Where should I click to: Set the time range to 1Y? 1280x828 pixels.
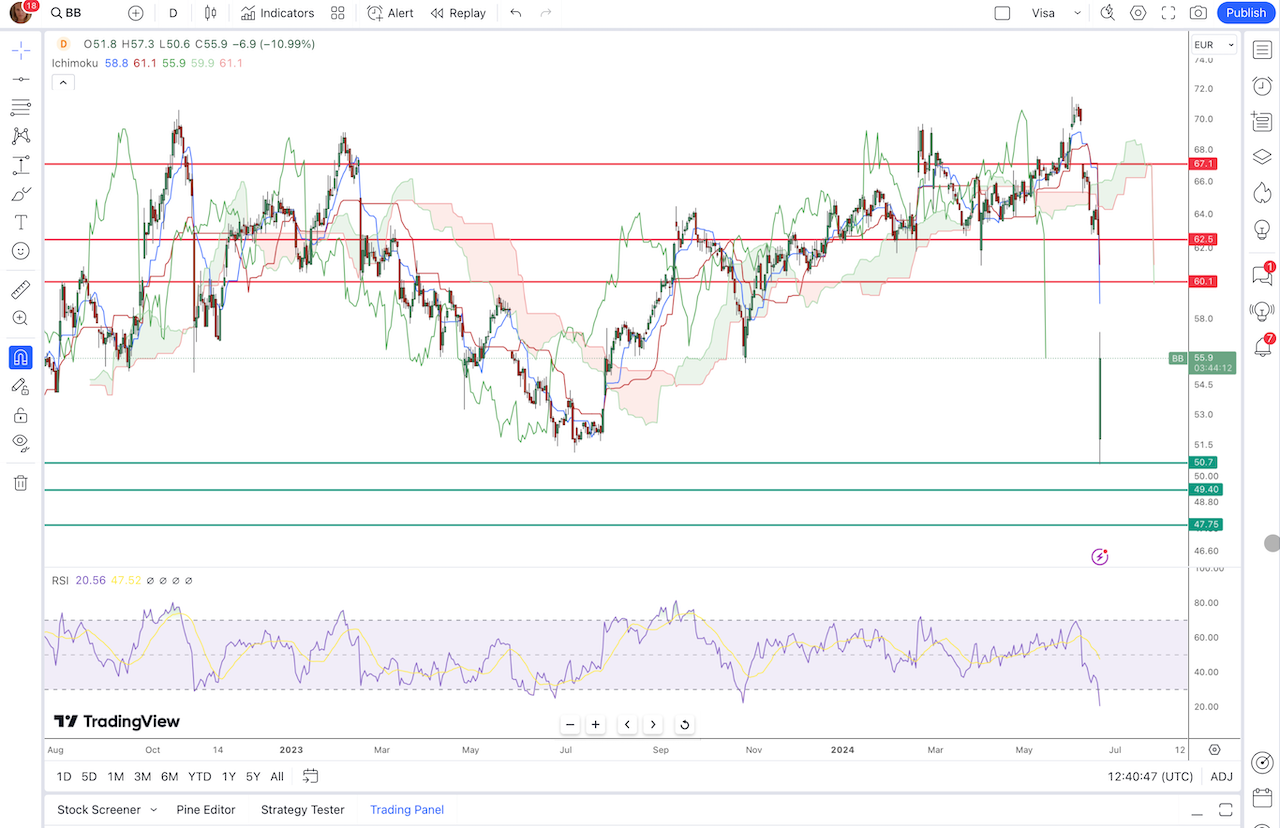229,776
